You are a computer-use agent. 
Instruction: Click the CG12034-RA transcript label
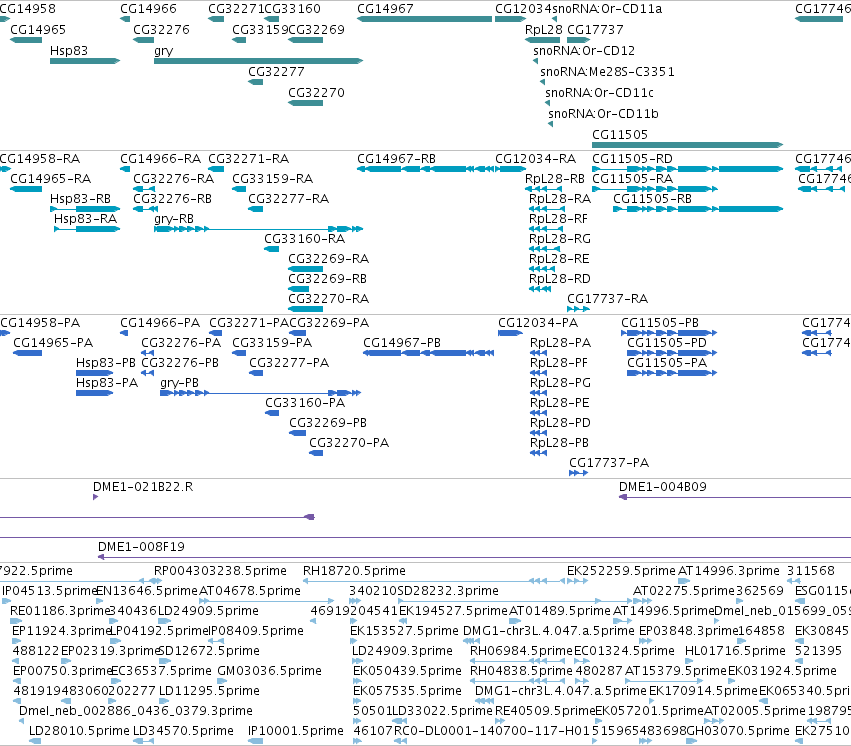pyautogui.click(x=535, y=159)
